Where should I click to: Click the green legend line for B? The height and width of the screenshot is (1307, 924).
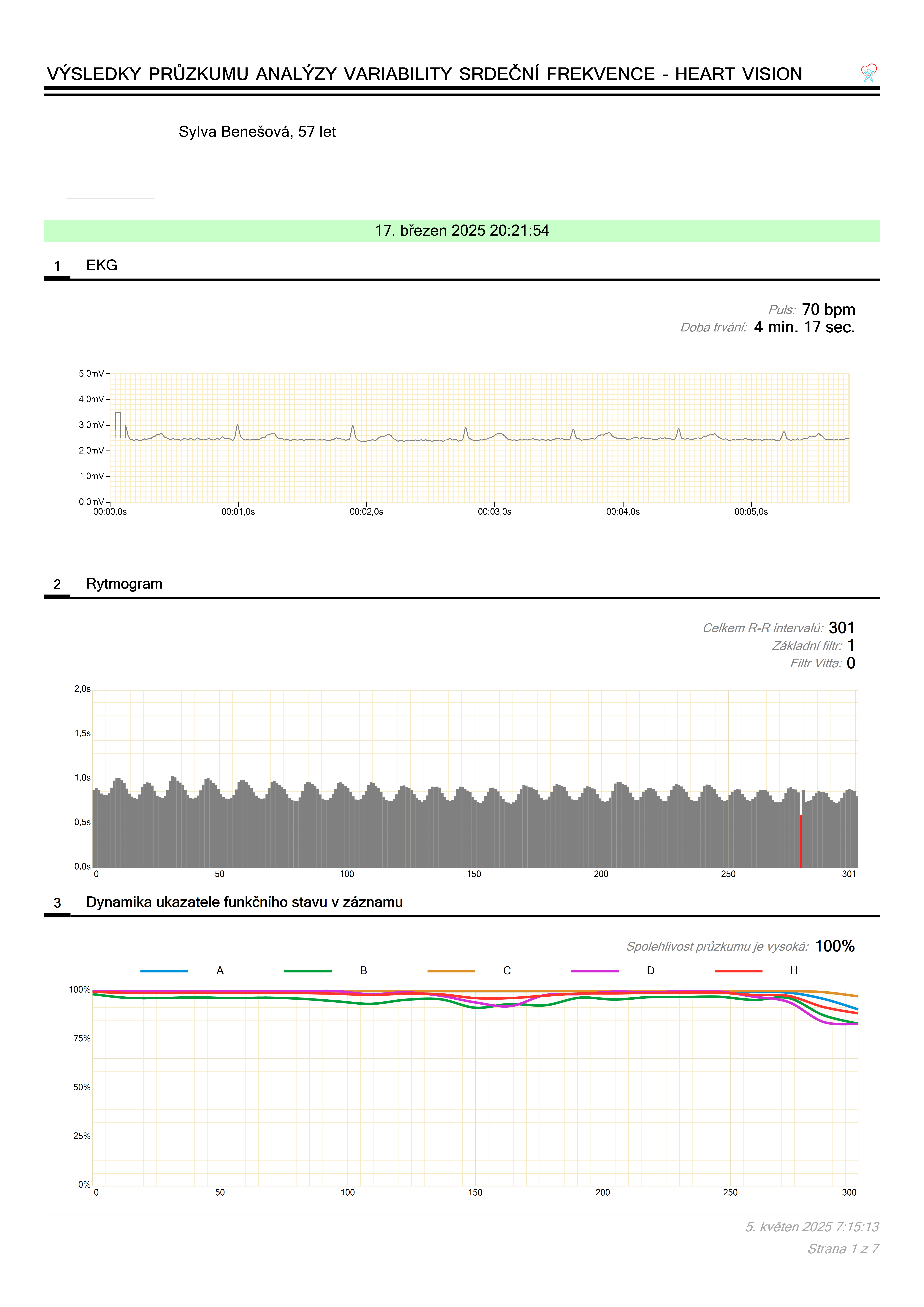coord(307,971)
